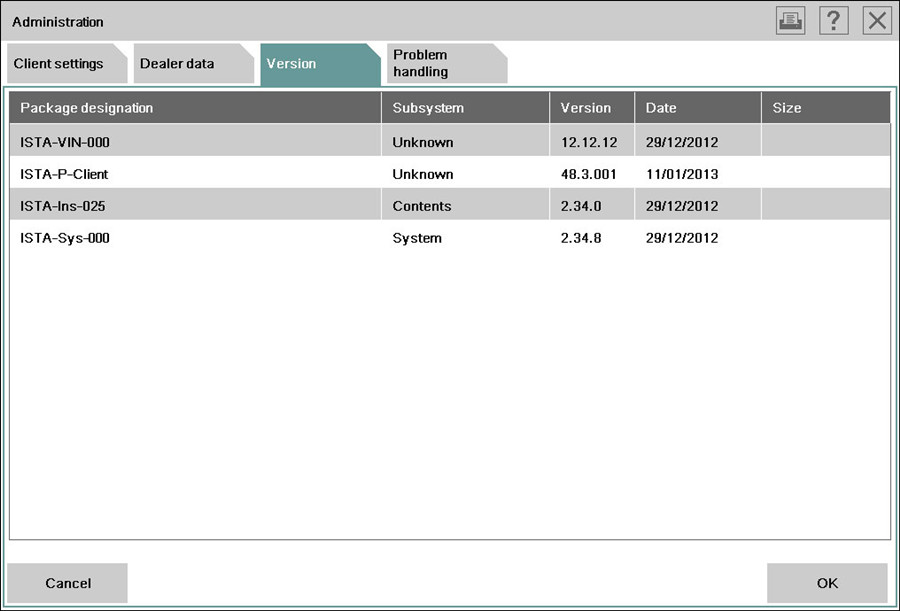Viewport: 900px width, 611px height.
Task: Switch to the Client settings tab
Action: tap(60, 64)
